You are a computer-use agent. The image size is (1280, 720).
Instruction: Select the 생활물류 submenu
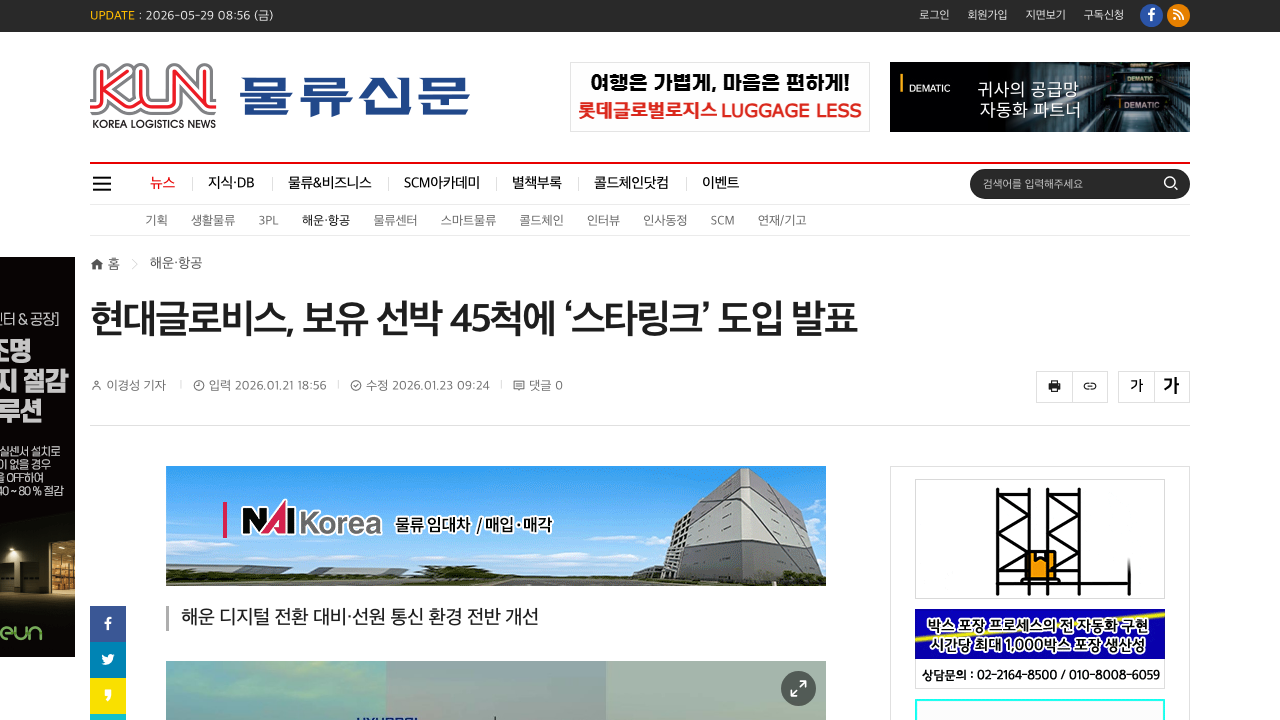(x=213, y=220)
